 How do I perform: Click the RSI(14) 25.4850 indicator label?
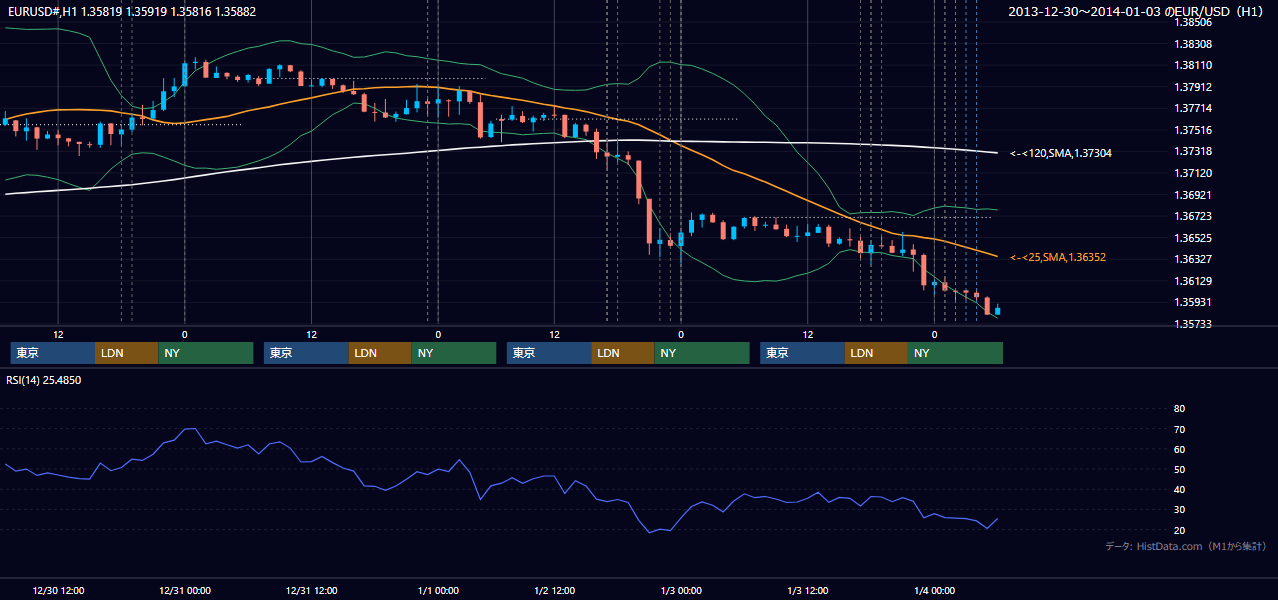pos(44,380)
